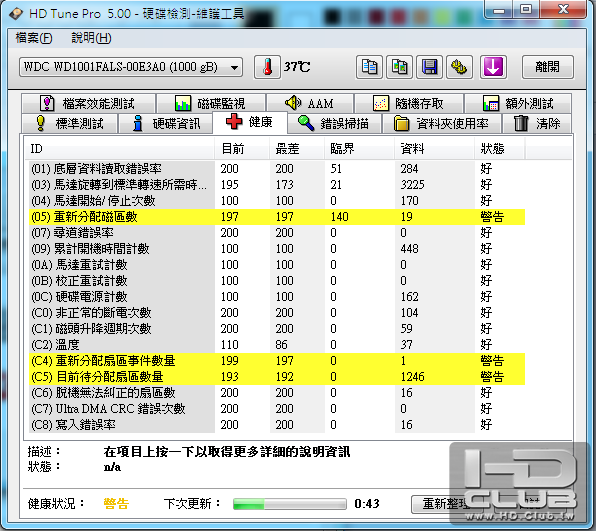Select the (07) 尋道錯誤率 row

pos(277,233)
